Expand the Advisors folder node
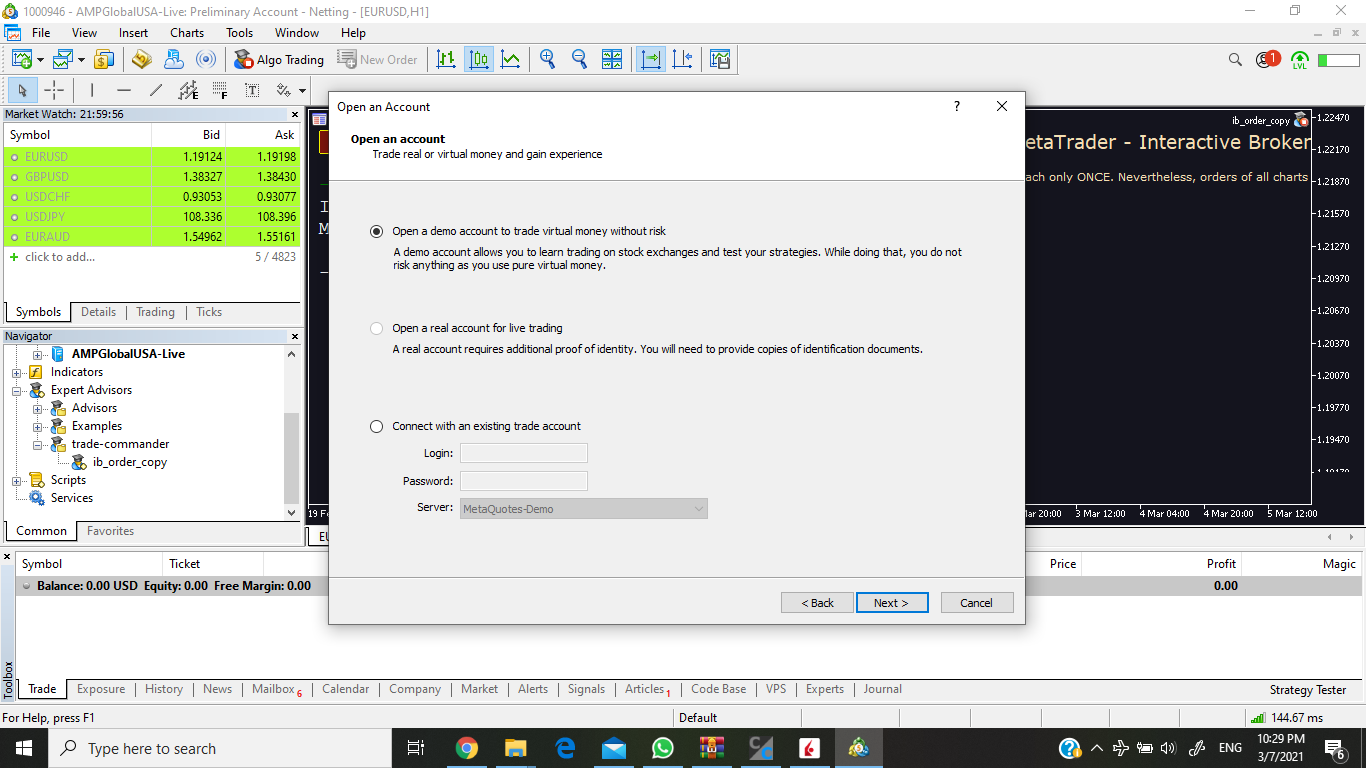This screenshot has width=1366, height=768. click(38, 408)
